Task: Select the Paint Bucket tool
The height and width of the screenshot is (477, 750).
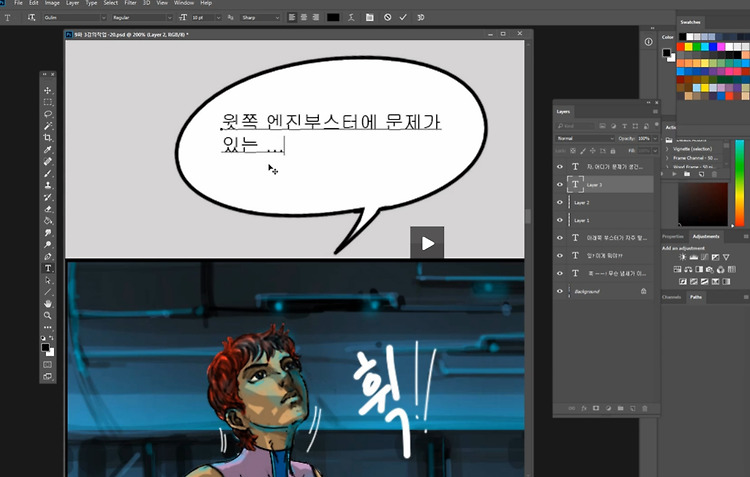Action: pyautogui.click(x=48, y=221)
